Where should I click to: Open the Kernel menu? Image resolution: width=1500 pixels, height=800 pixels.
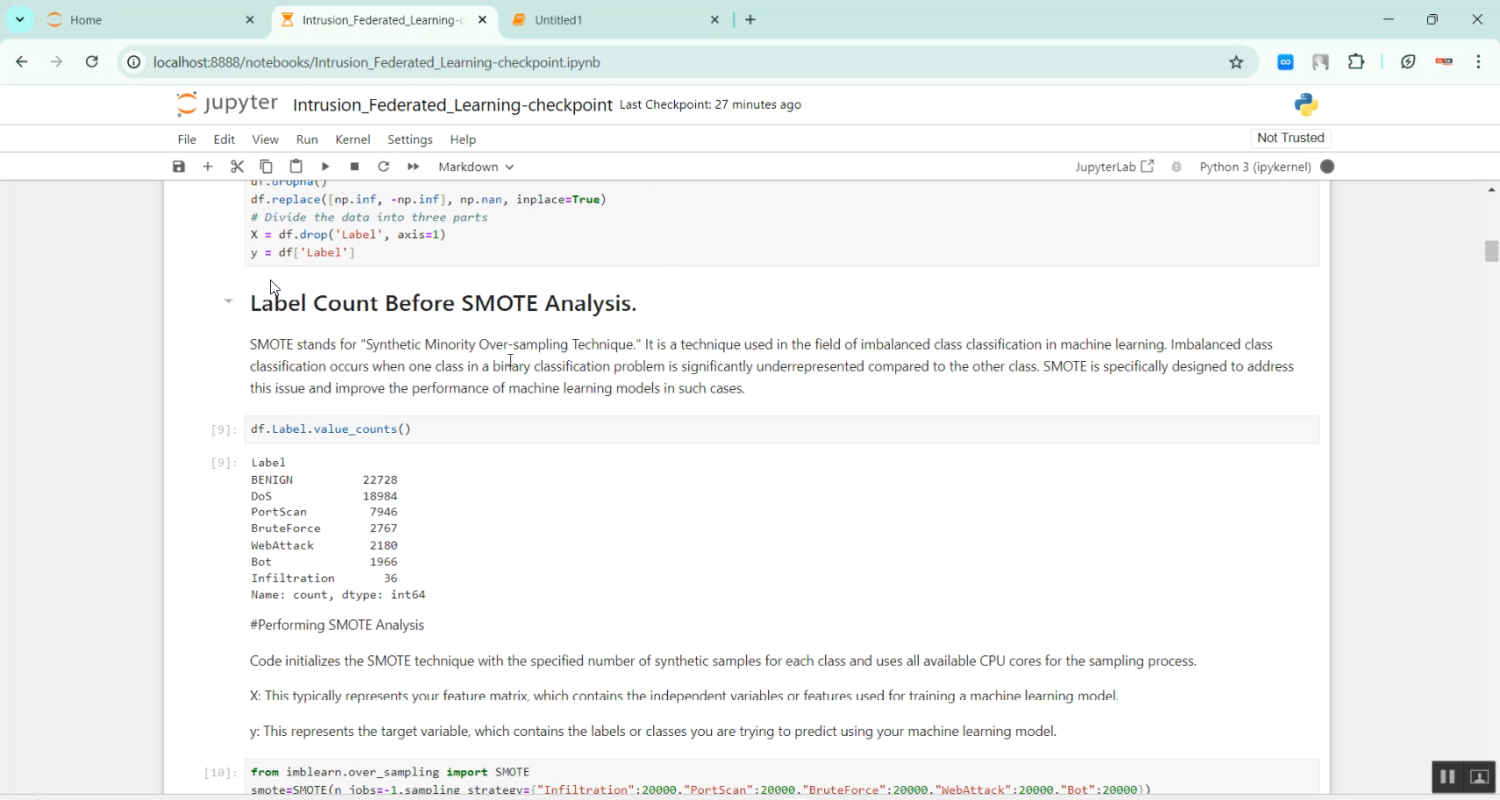[x=353, y=139]
